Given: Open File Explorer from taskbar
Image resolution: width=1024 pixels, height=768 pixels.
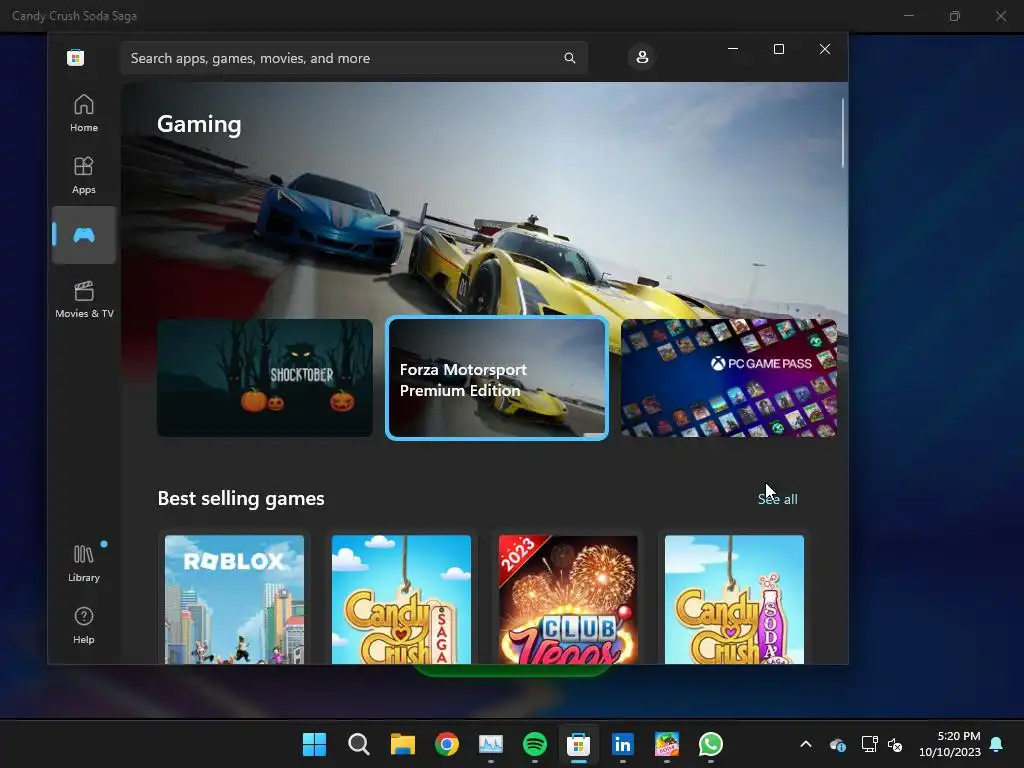Looking at the screenshot, I should click(402, 744).
